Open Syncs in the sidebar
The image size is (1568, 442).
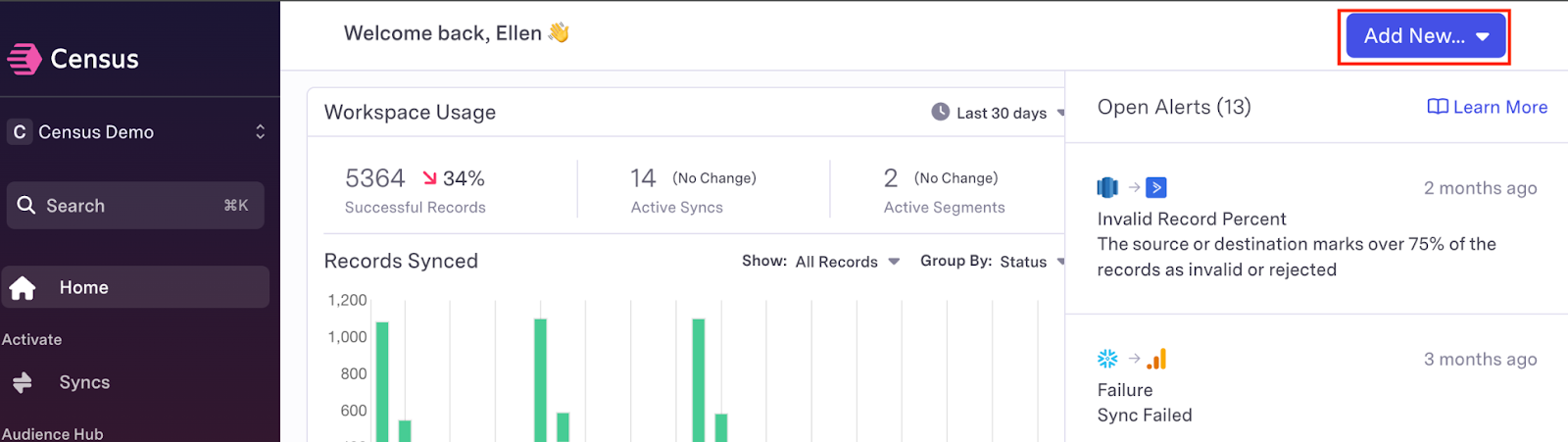[x=84, y=382]
